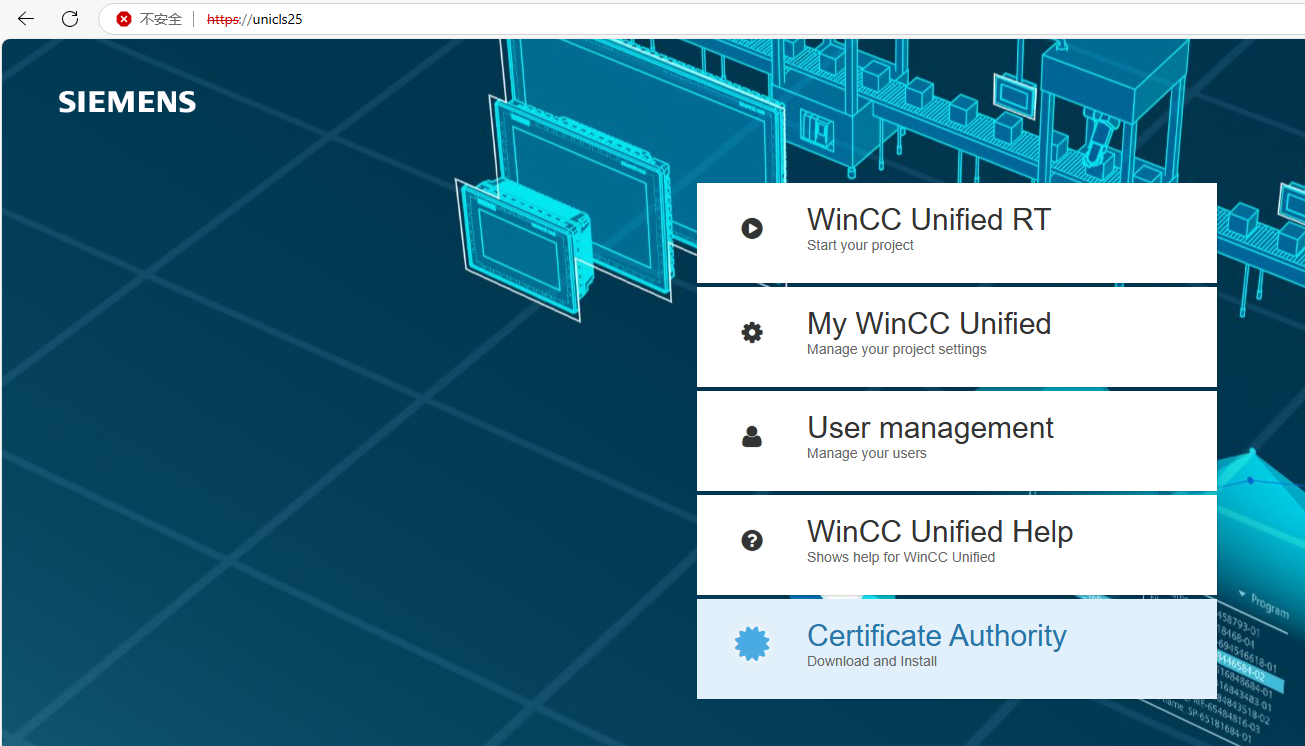Click the SIEMENS logo

(127, 102)
